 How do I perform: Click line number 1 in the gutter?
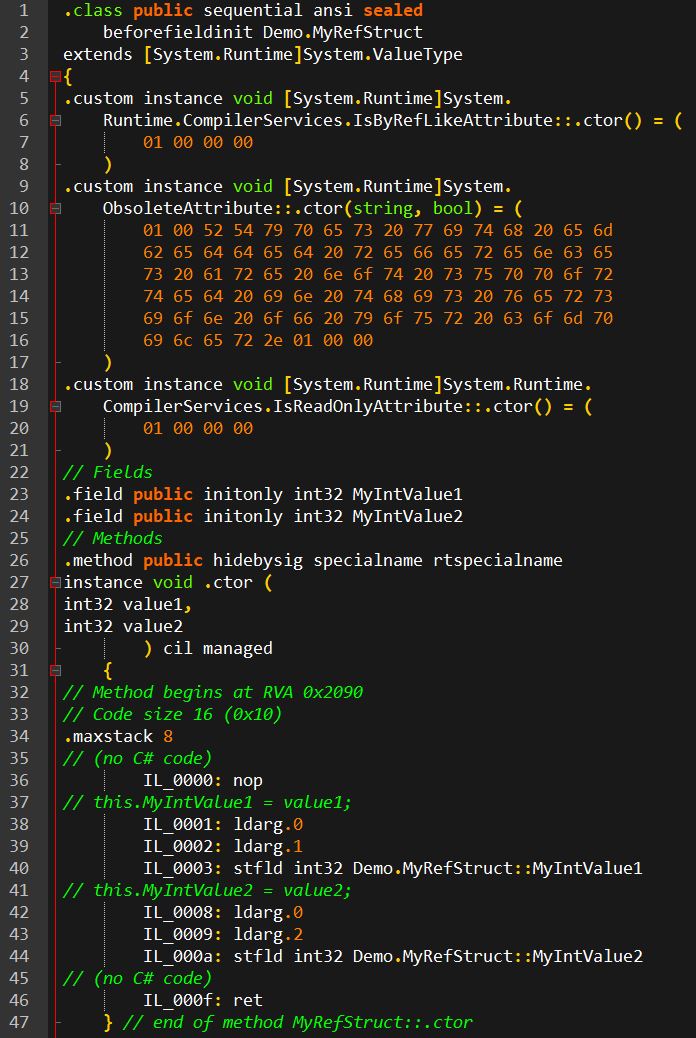click(24, 10)
